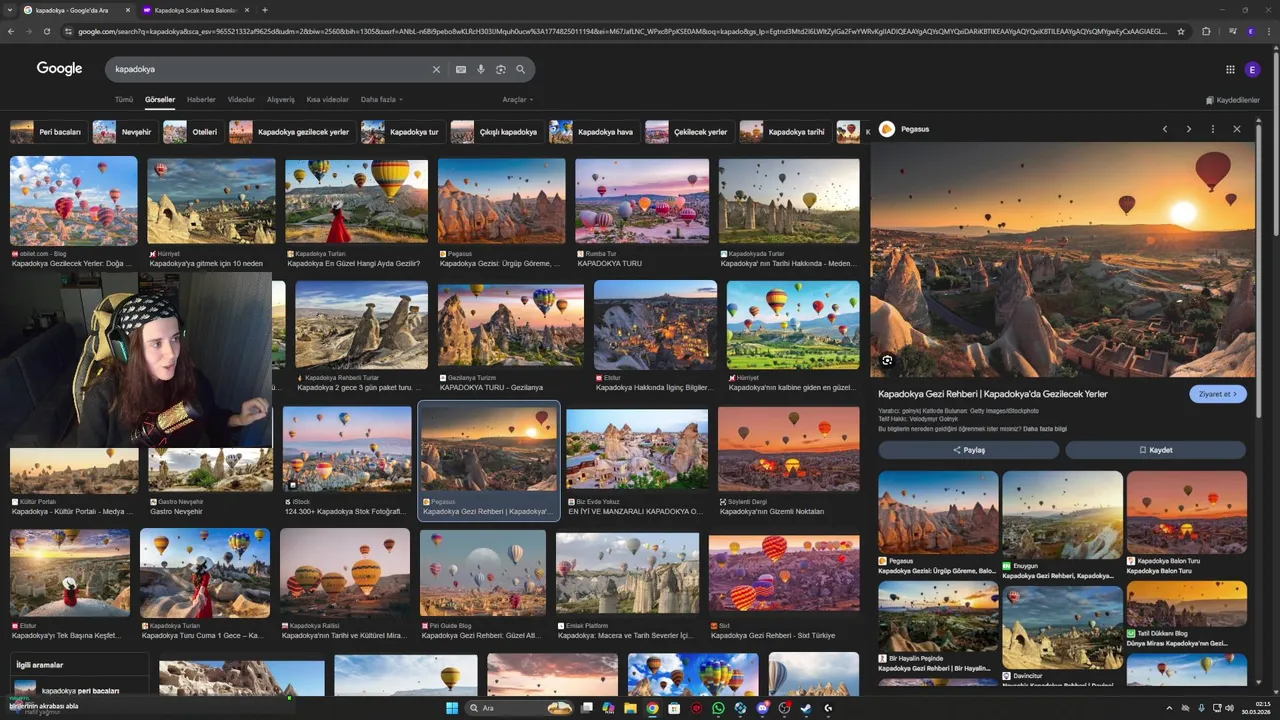This screenshot has width=1280, height=720.
Task: Go to next image in preview panel
Action: coord(1189,129)
